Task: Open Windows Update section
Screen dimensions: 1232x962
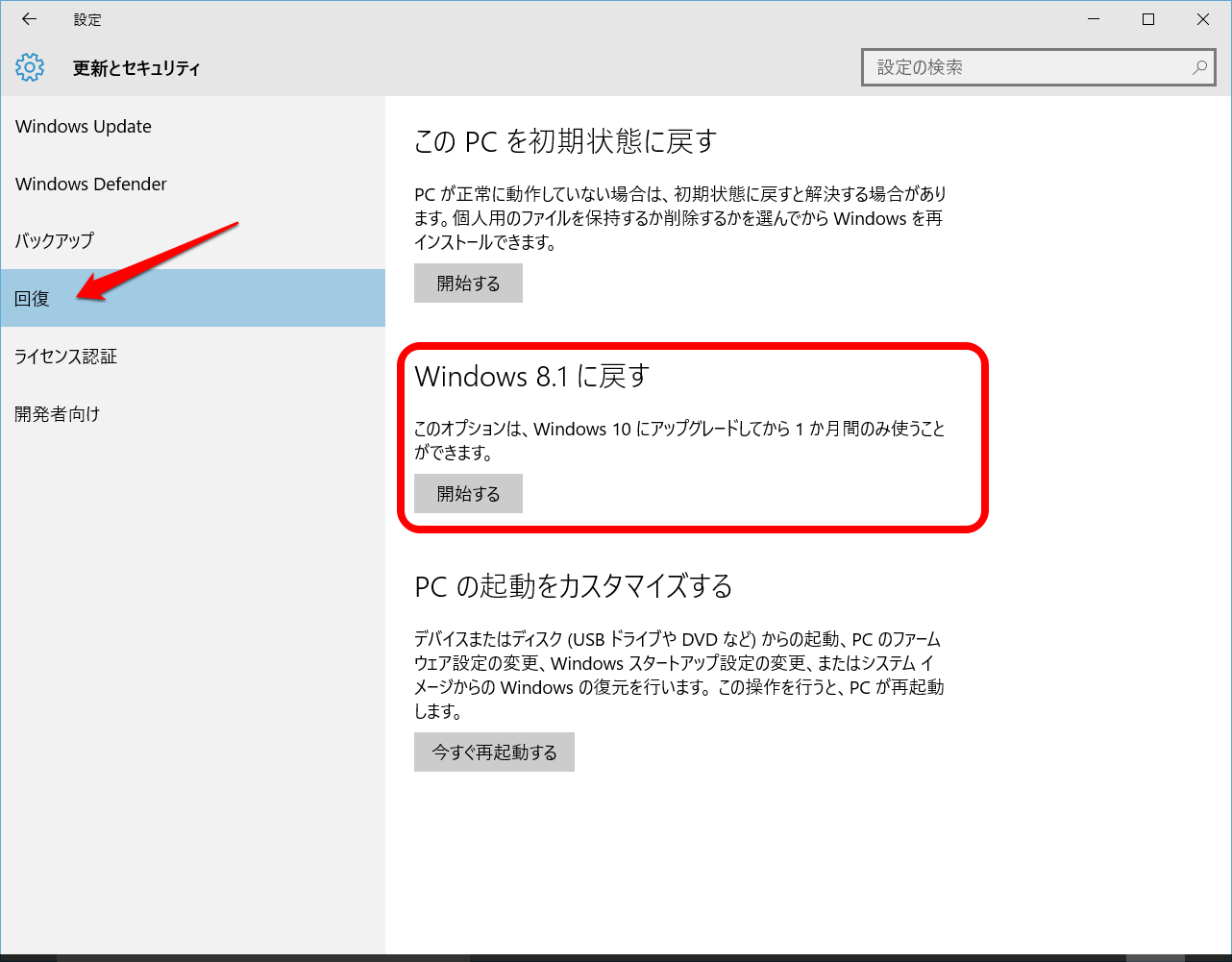Action: 192,126
